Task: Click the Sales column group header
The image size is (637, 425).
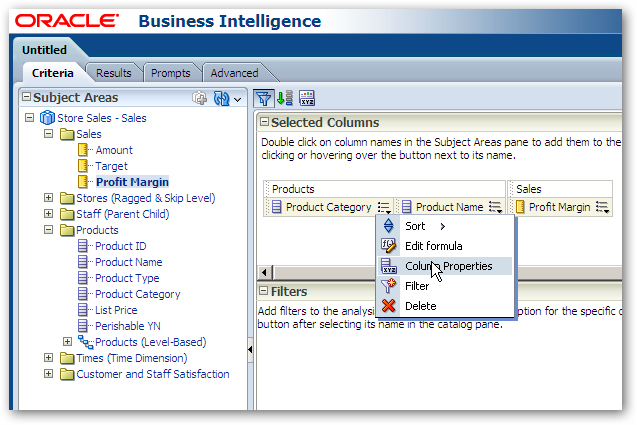Action: [560, 189]
